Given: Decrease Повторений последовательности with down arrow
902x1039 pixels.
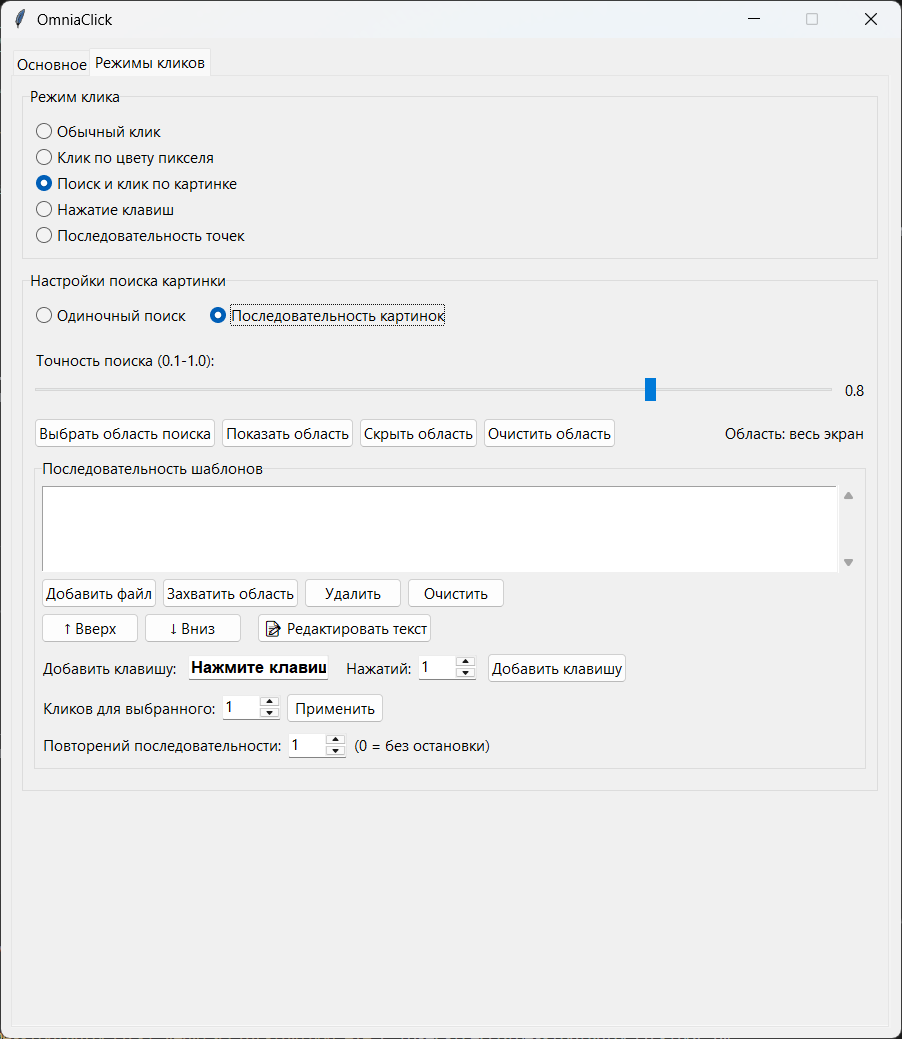Looking at the screenshot, I should point(336,750).
